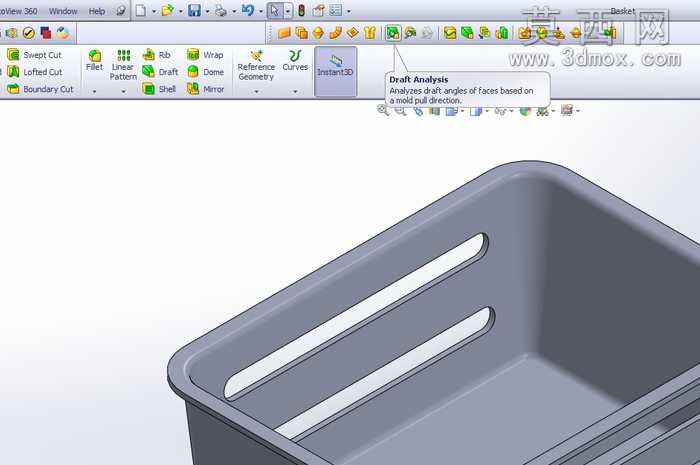Expand the New document dropdown arrow
The height and width of the screenshot is (465, 700).
click(154, 11)
